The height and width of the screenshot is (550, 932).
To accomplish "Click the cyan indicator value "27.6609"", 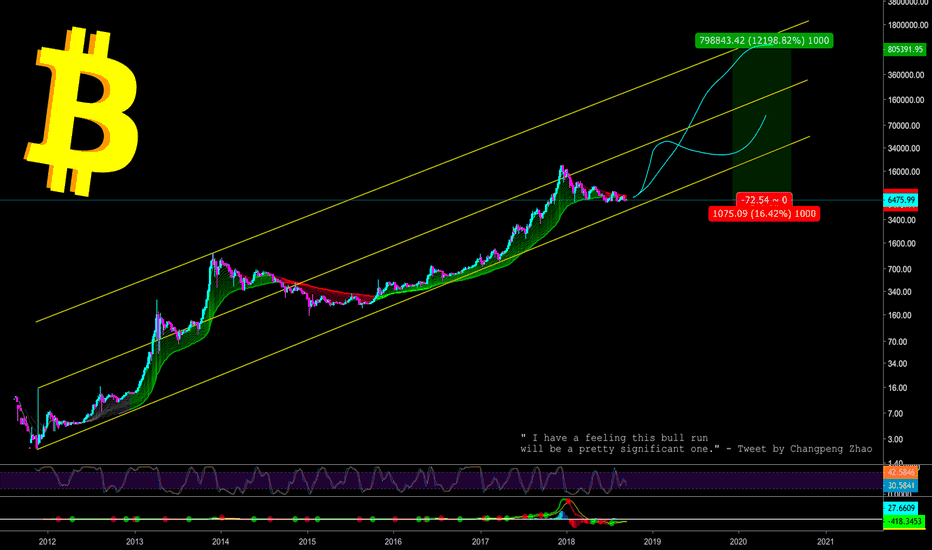I will (901, 508).
